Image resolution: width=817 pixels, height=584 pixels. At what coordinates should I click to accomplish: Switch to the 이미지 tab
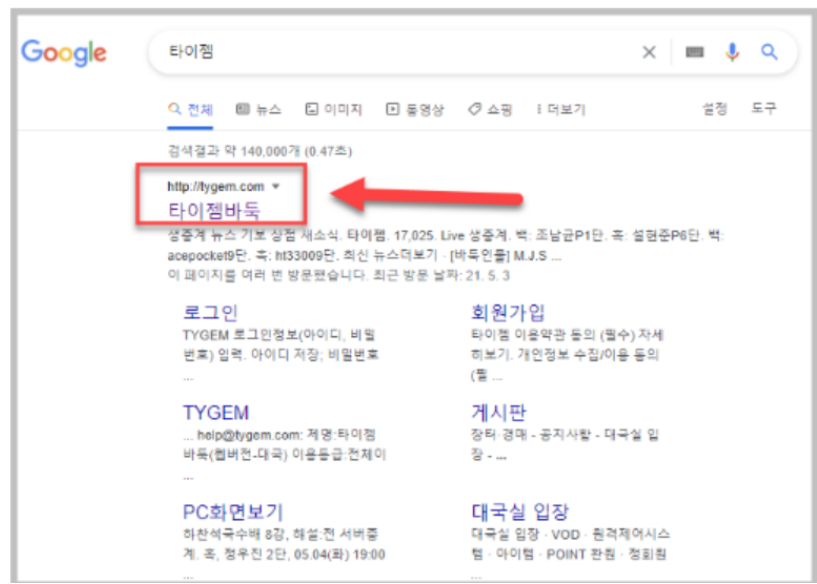coord(333,109)
